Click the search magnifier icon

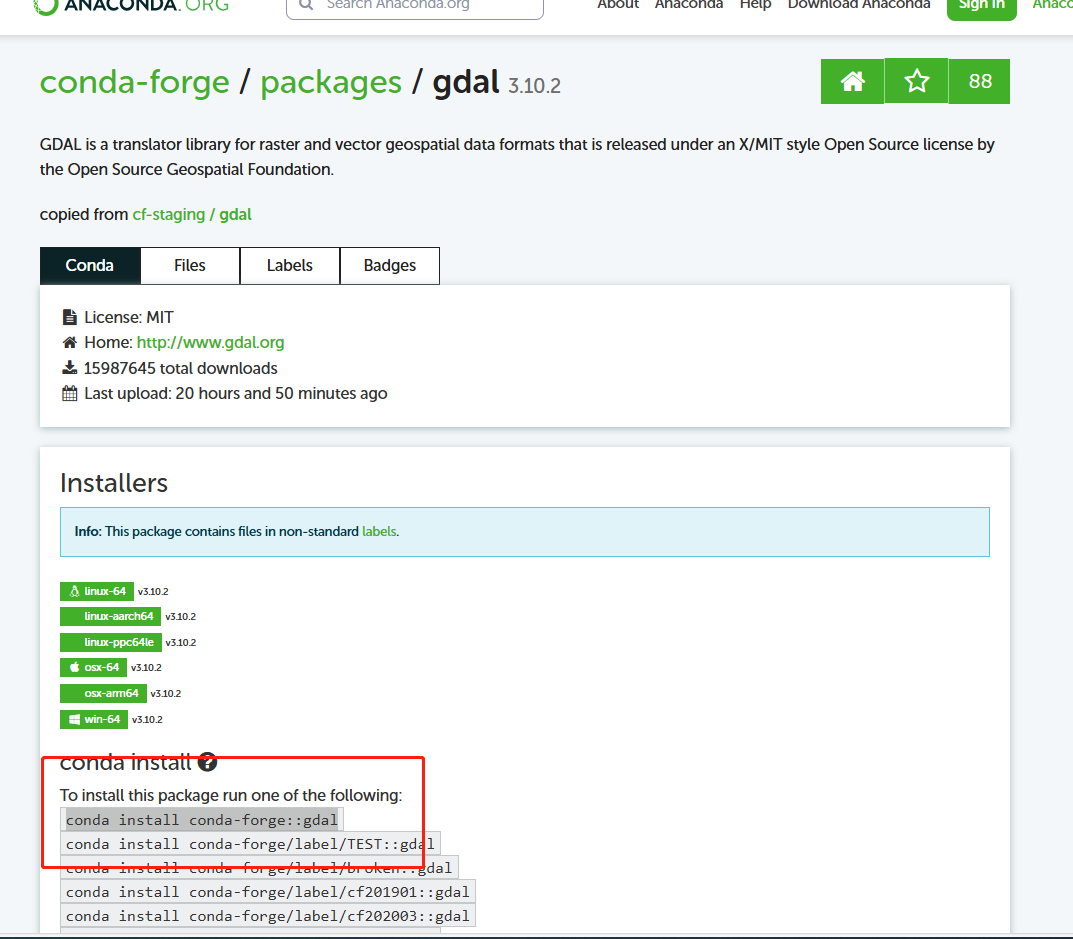307,4
